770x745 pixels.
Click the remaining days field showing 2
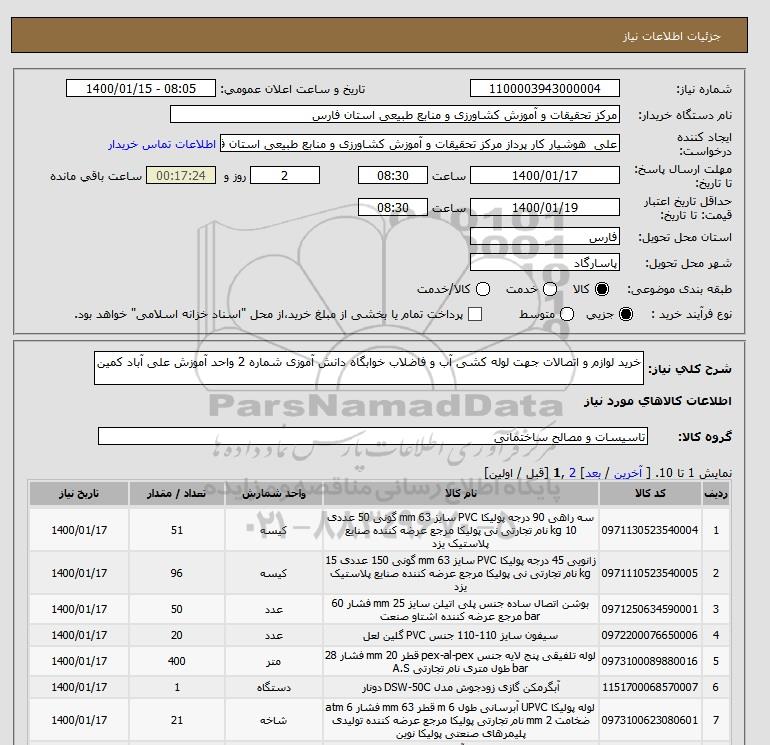(x=285, y=175)
